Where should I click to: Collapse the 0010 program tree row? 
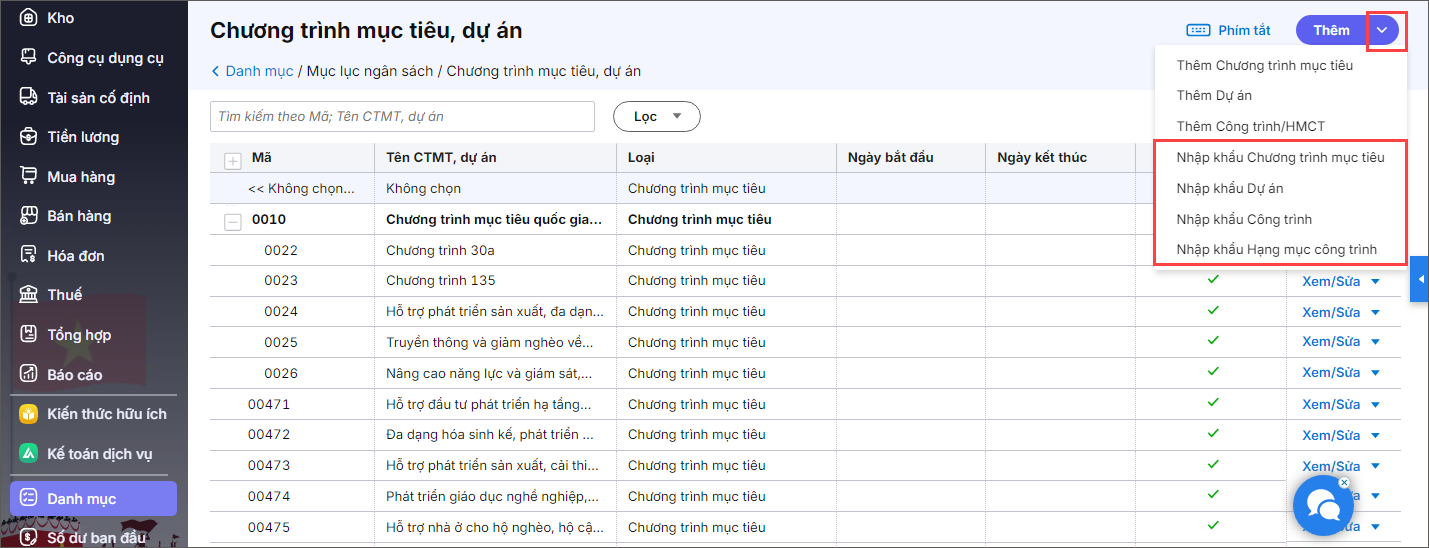click(x=233, y=221)
